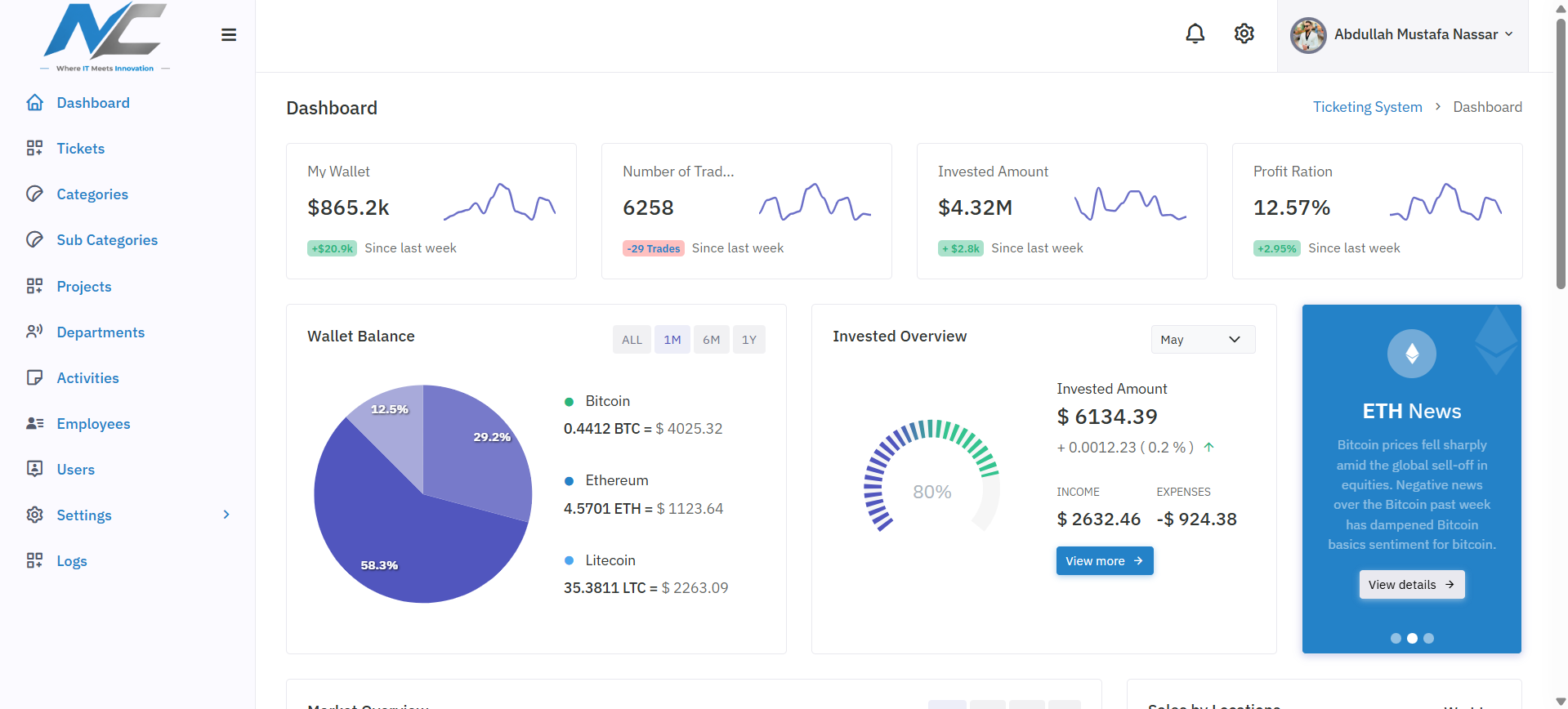Select the 6M range for Wallet Balance
The height and width of the screenshot is (709, 1568).
tap(712, 340)
